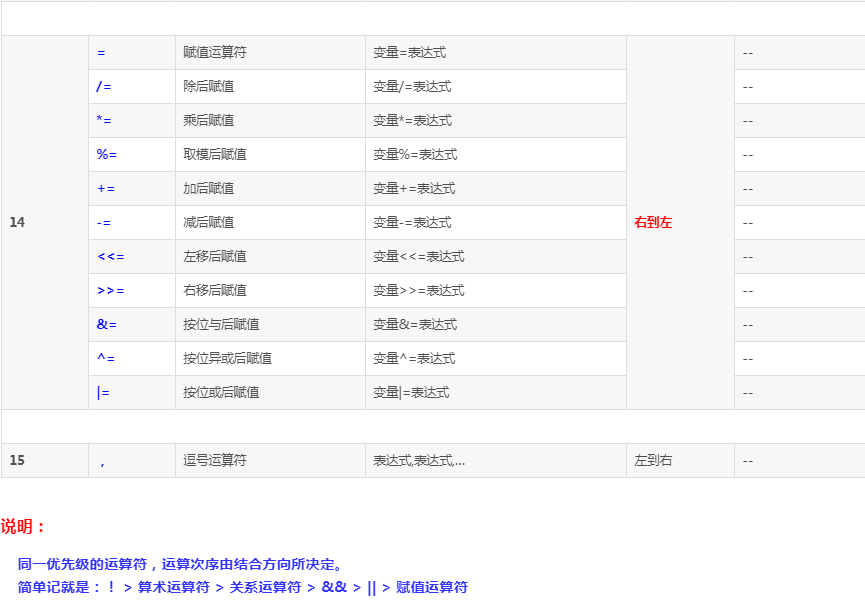865x601 pixels.
Task: Select the text 按位或后赋值
Action: [221, 392]
